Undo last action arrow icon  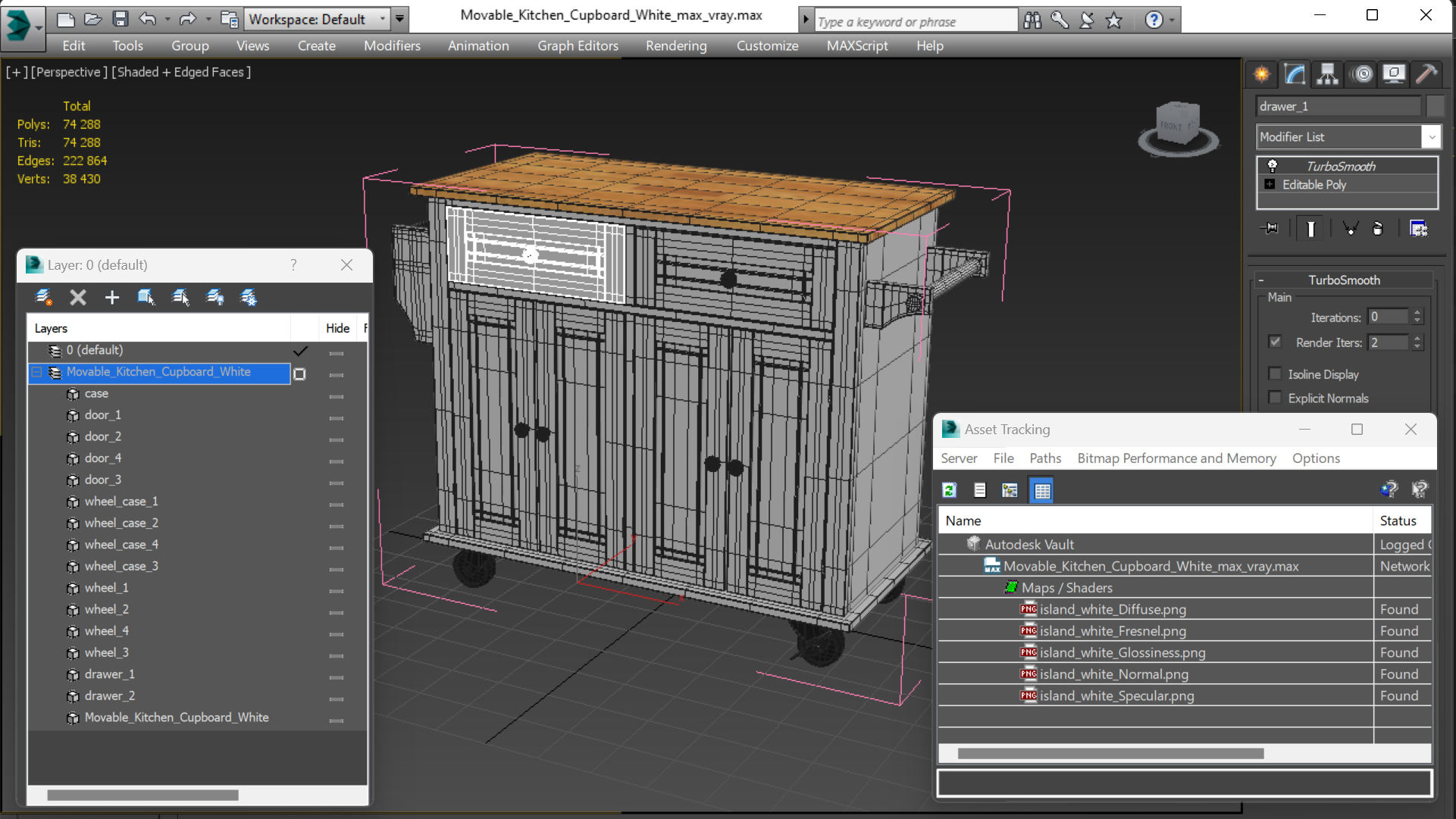148,19
